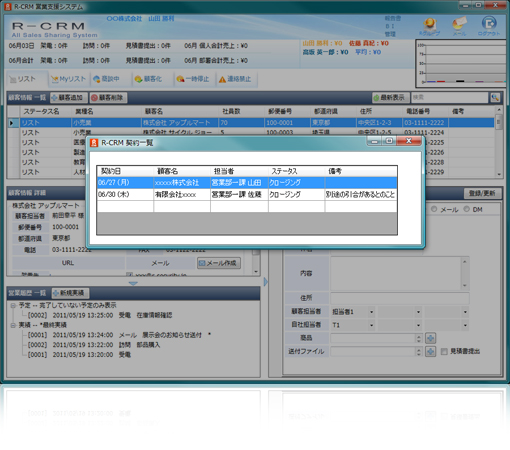Click the blue collapse arrow below customer details
Image resolution: width=510 pixels, height=450 pixels.
[x=133, y=283]
